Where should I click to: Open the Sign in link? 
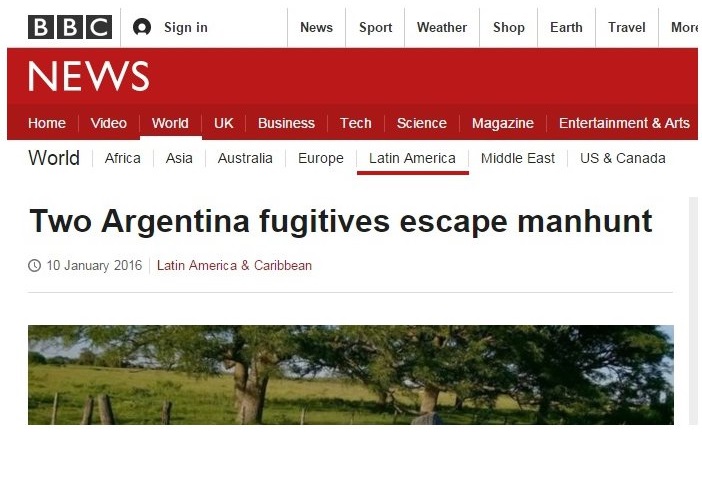coord(186,27)
